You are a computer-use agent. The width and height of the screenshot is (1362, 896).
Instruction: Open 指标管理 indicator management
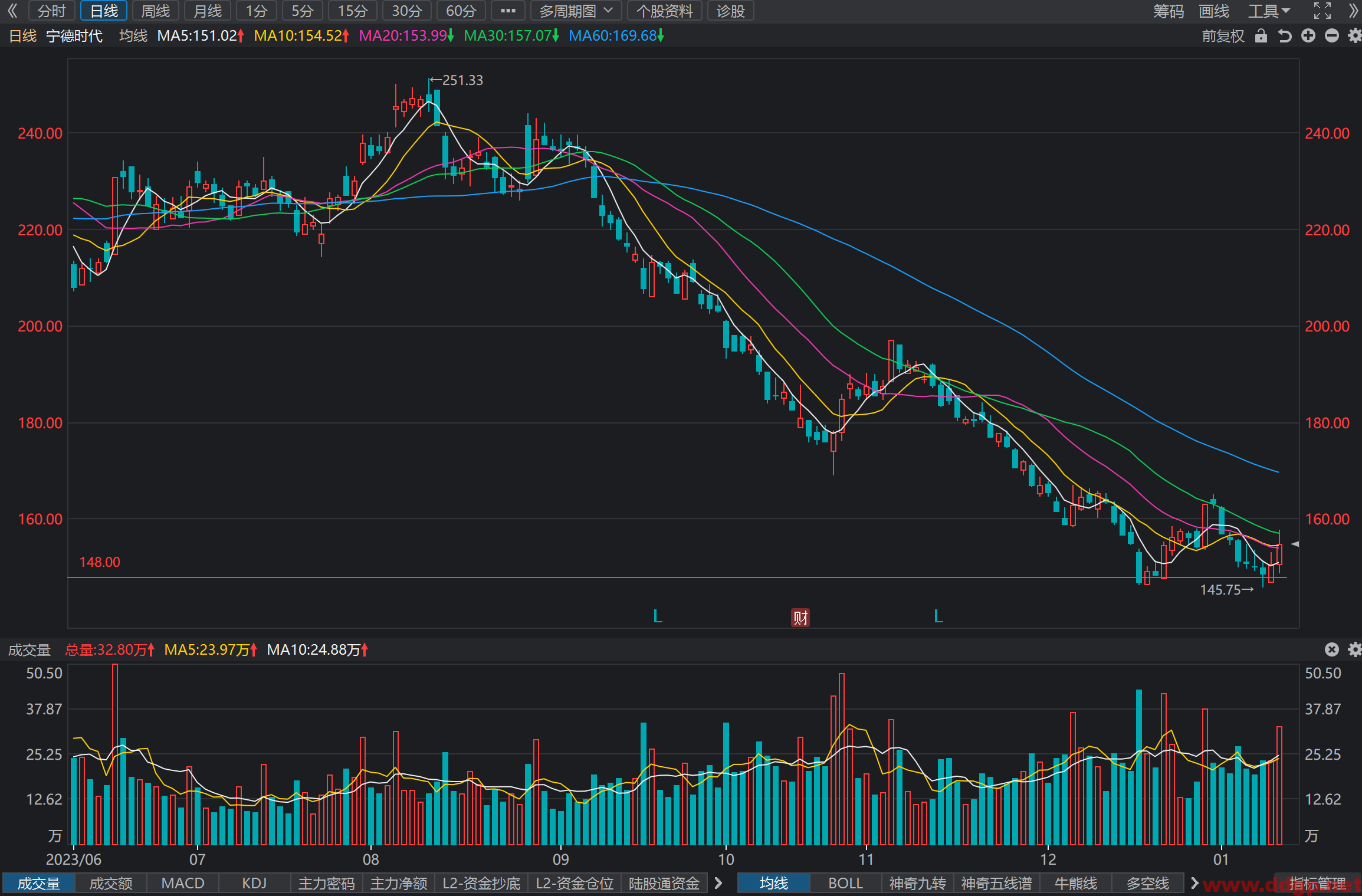1317,883
